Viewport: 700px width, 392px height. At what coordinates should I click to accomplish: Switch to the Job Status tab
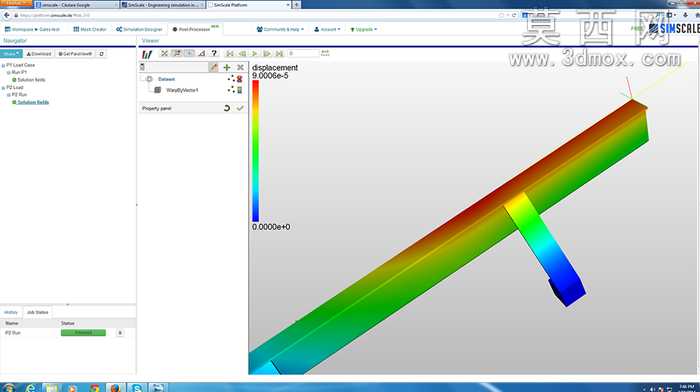coord(37,312)
